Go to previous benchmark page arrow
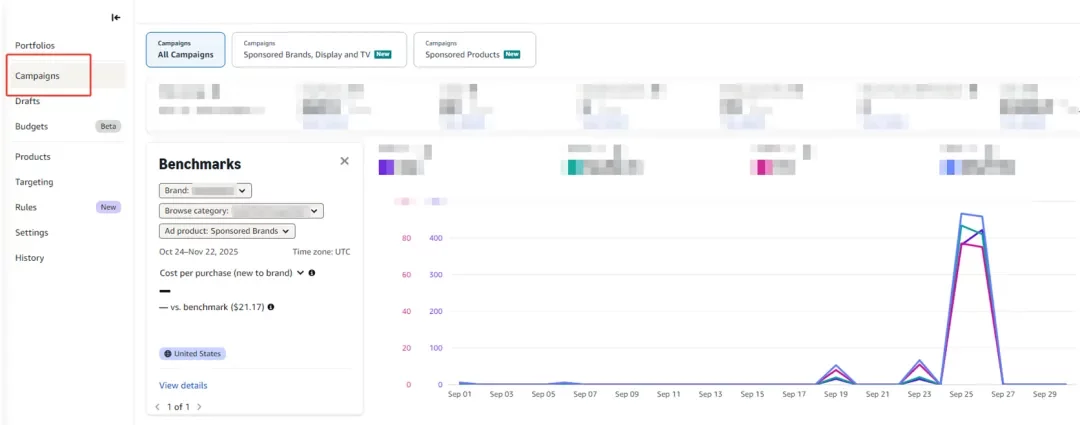Viewport: 1080px width, 425px height. [157, 407]
